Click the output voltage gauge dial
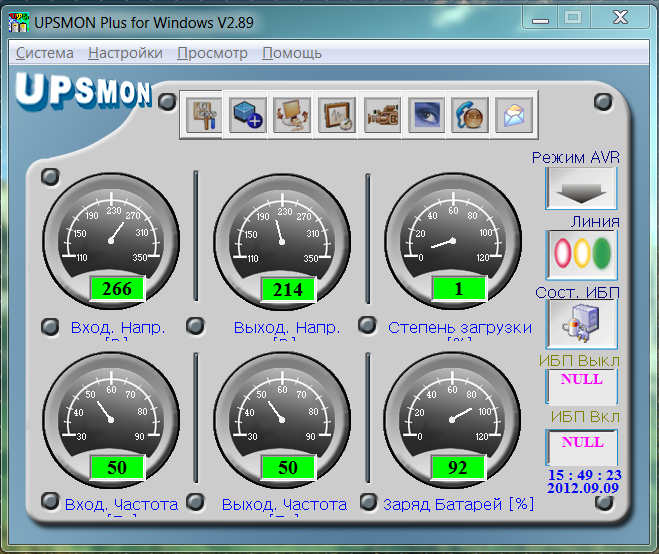 pos(282,241)
